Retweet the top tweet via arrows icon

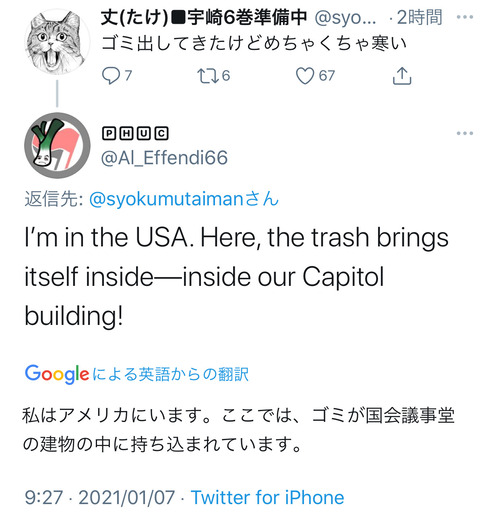pyautogui.click(x=208, y=76)
